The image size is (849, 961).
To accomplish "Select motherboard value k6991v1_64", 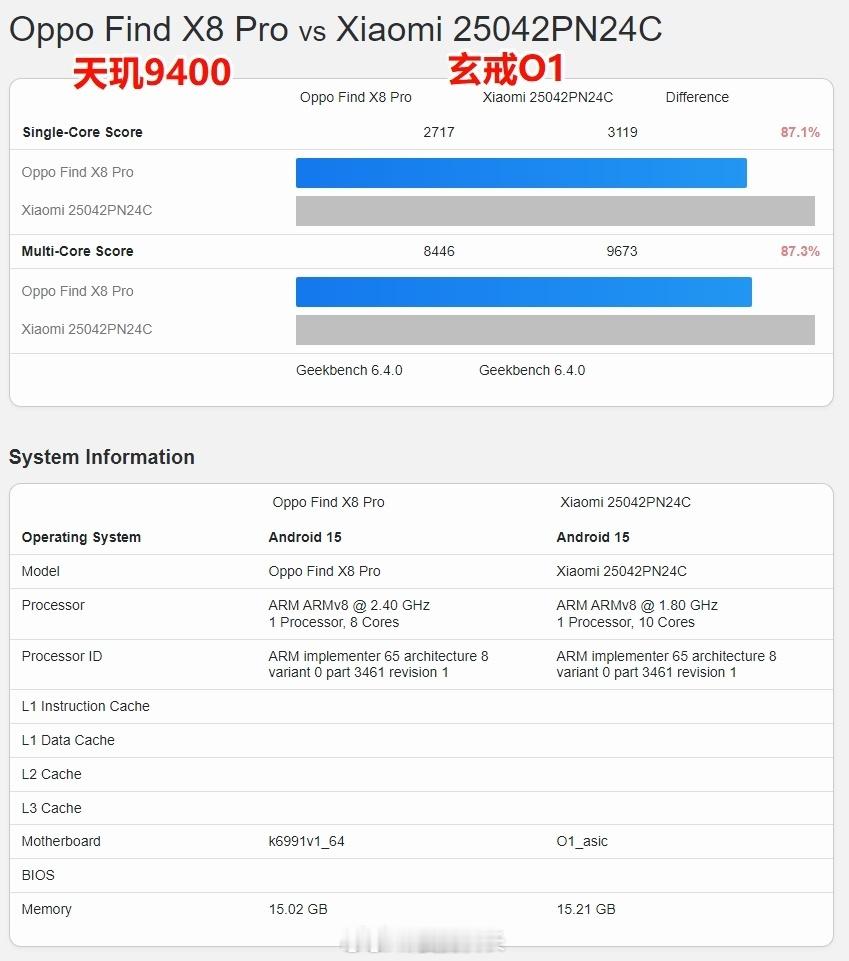I will [x=306, y=841].
